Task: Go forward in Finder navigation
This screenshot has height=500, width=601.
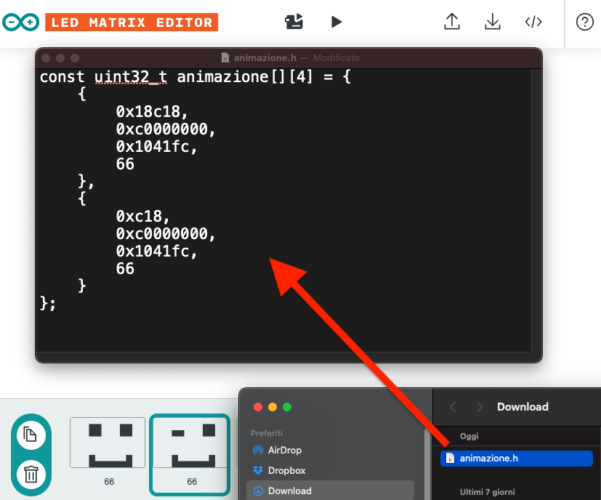Action: tap(477, 407)
